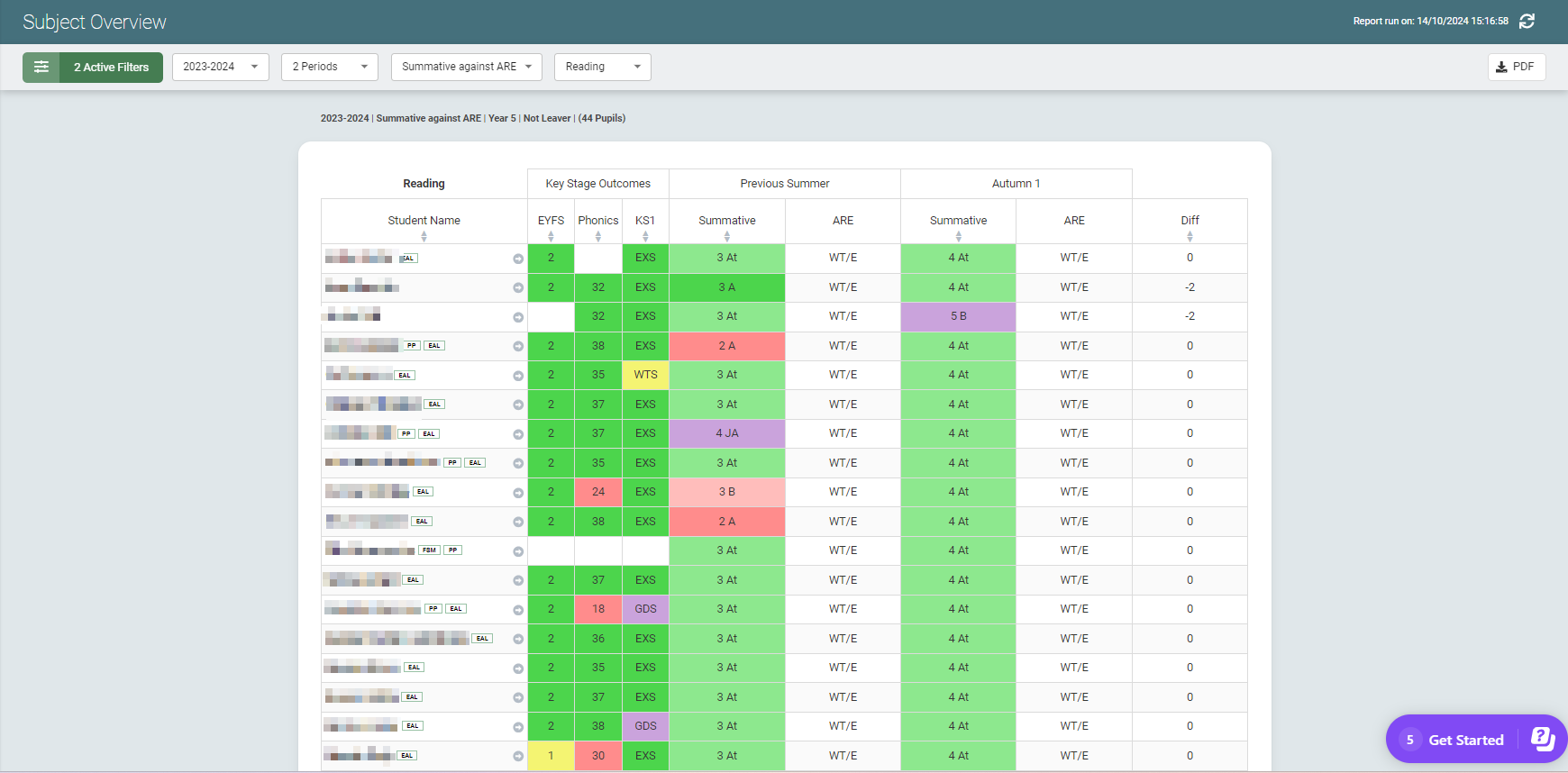Click the yellow WTS KS1 cell

(645, 375)
